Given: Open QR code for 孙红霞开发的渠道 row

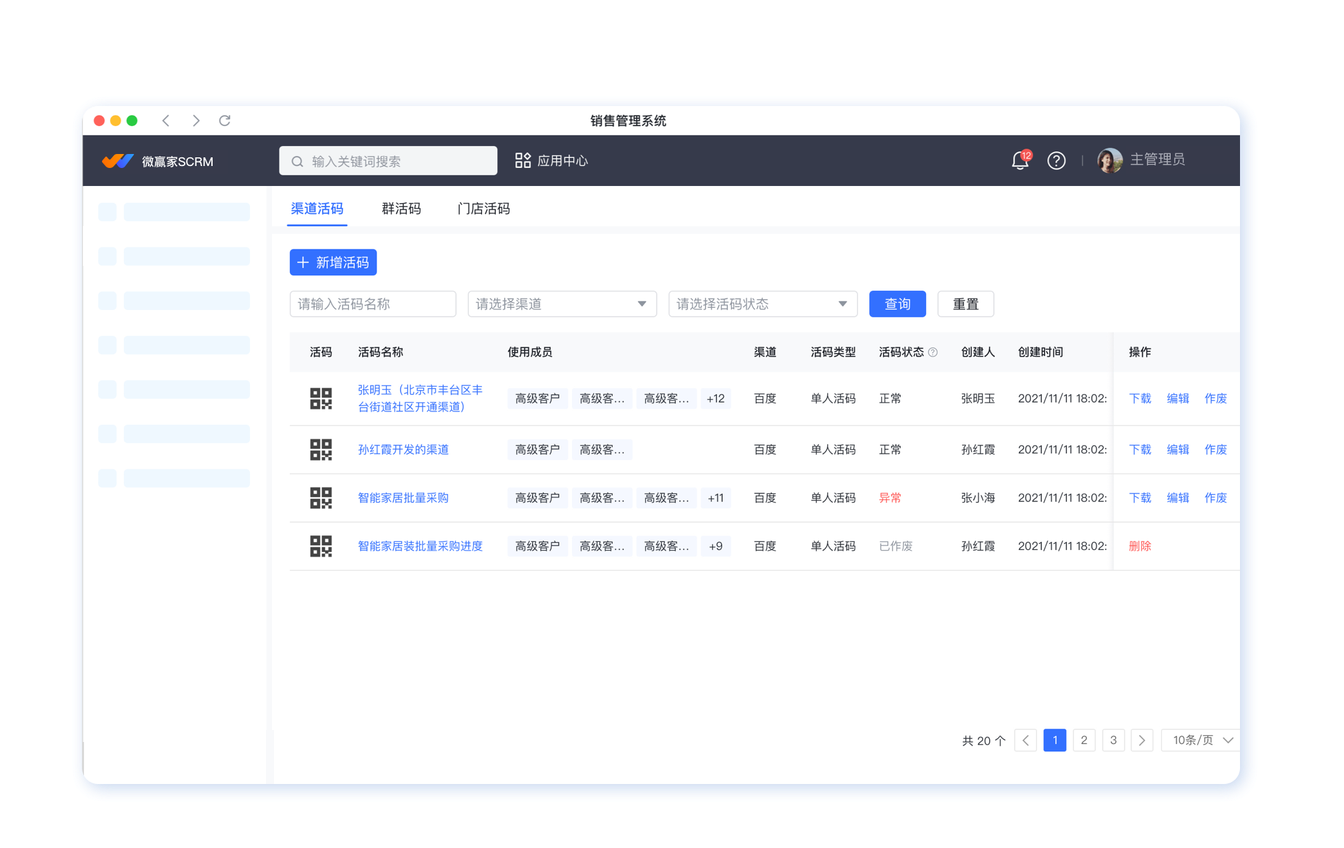Looking at the screenshot, I should [321, 450].
